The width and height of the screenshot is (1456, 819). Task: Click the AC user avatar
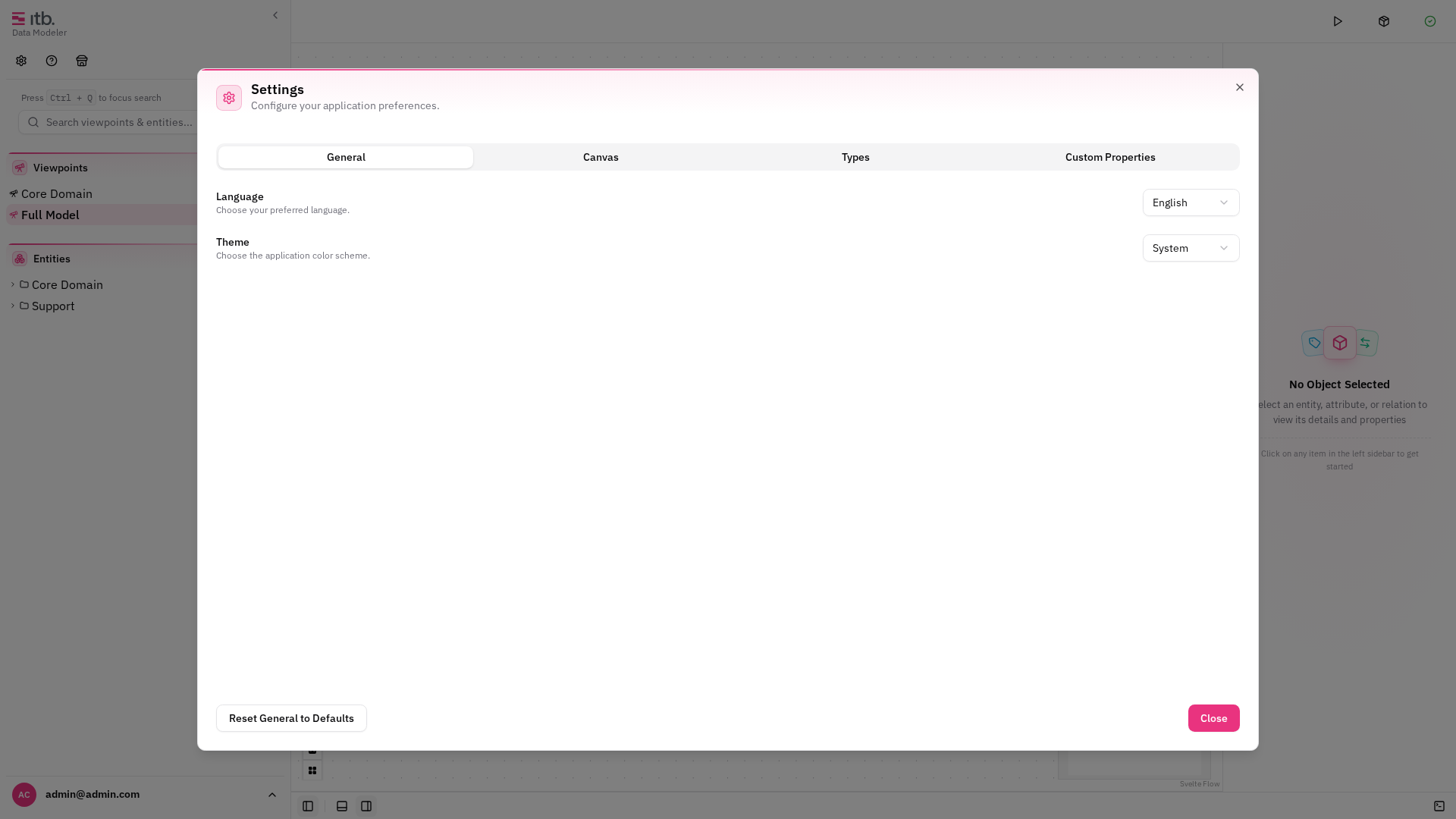point(24,795)
